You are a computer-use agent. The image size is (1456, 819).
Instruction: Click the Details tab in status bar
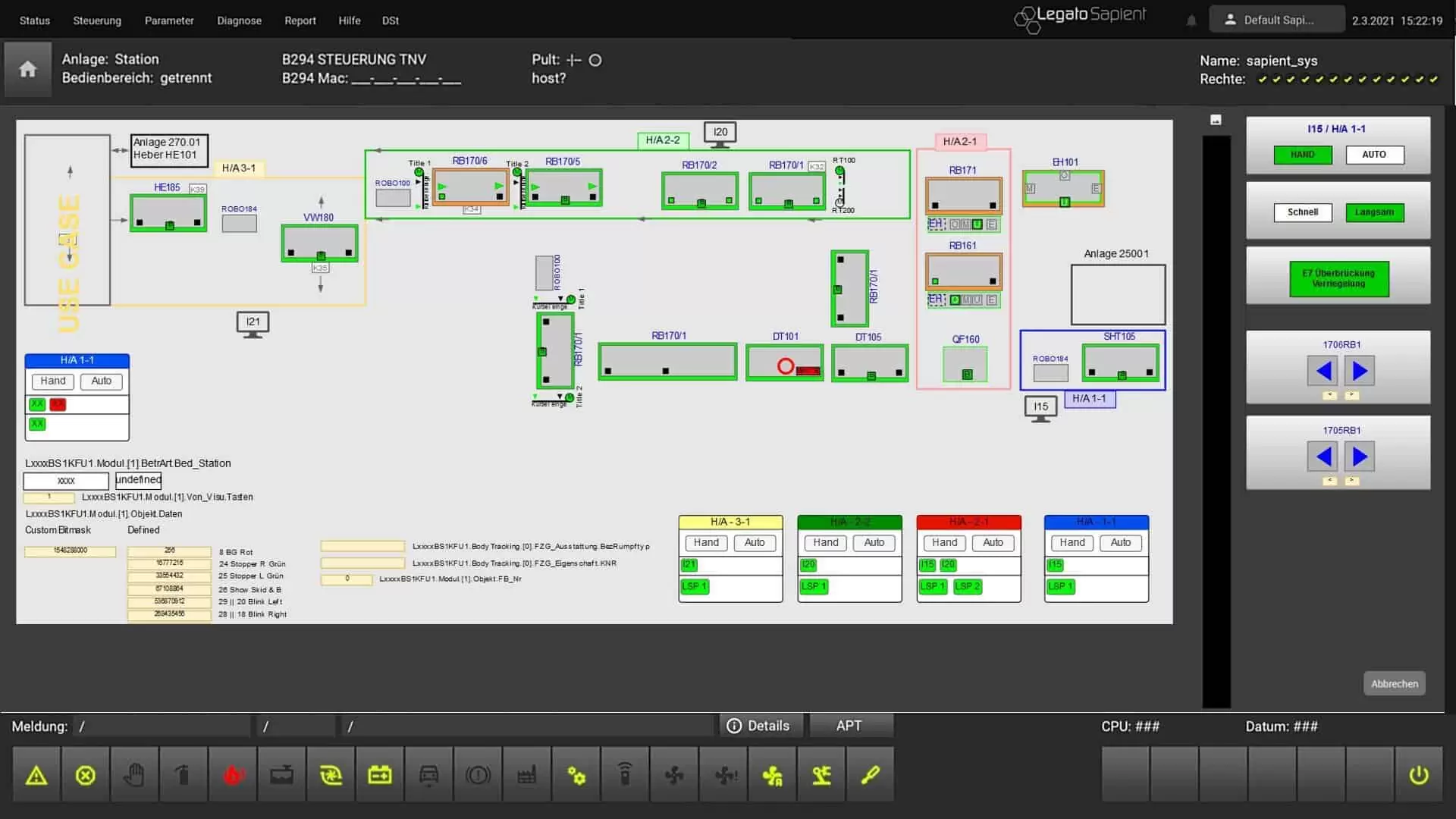point(758,726)
